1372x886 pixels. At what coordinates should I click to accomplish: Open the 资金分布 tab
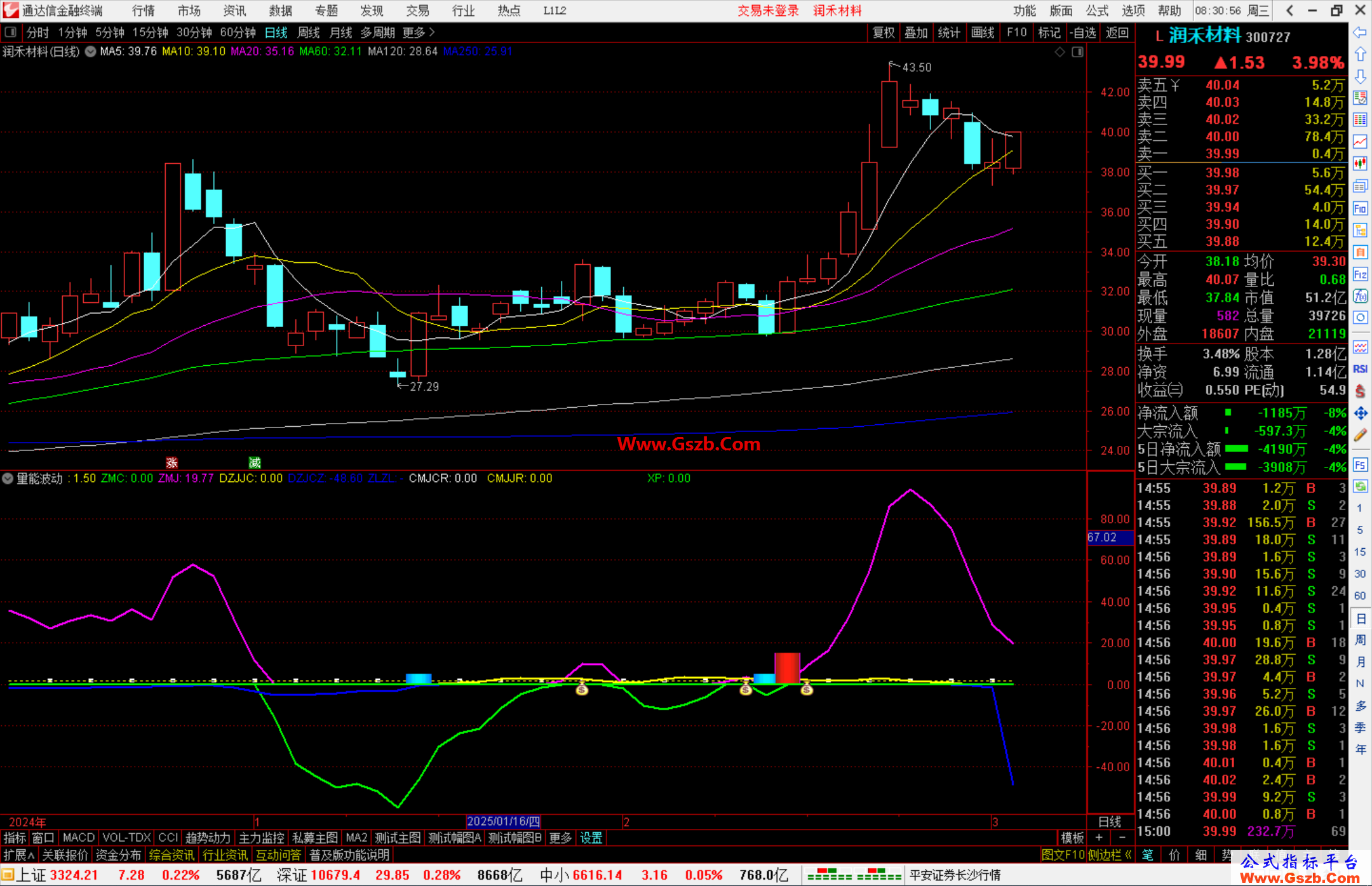[118, 855]
